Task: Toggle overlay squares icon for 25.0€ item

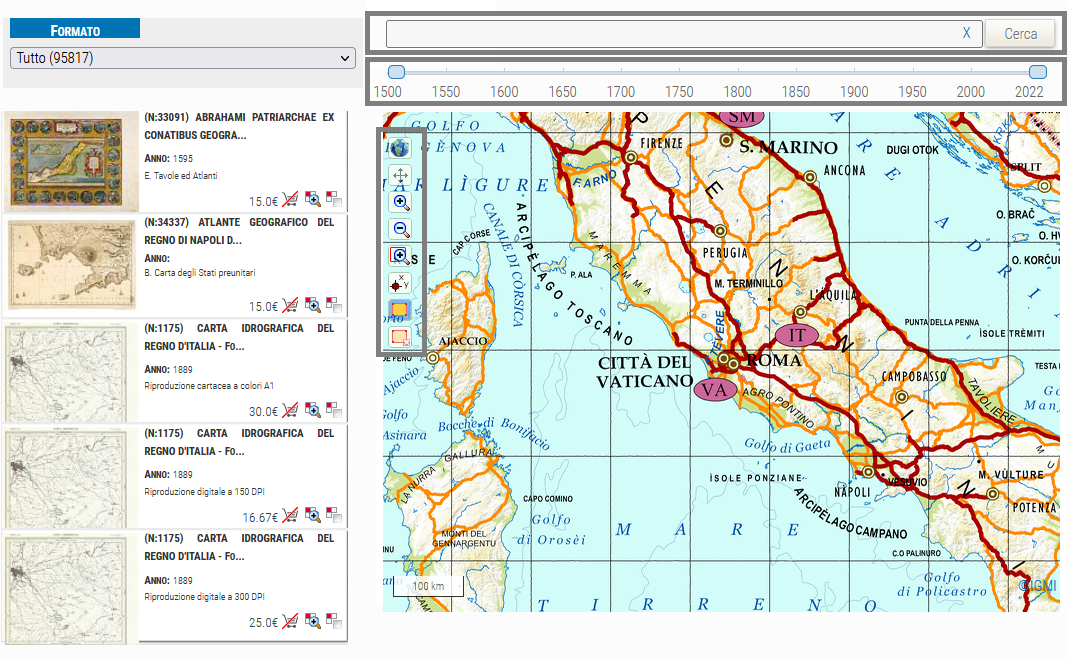Action: click(x=333, y=621)
